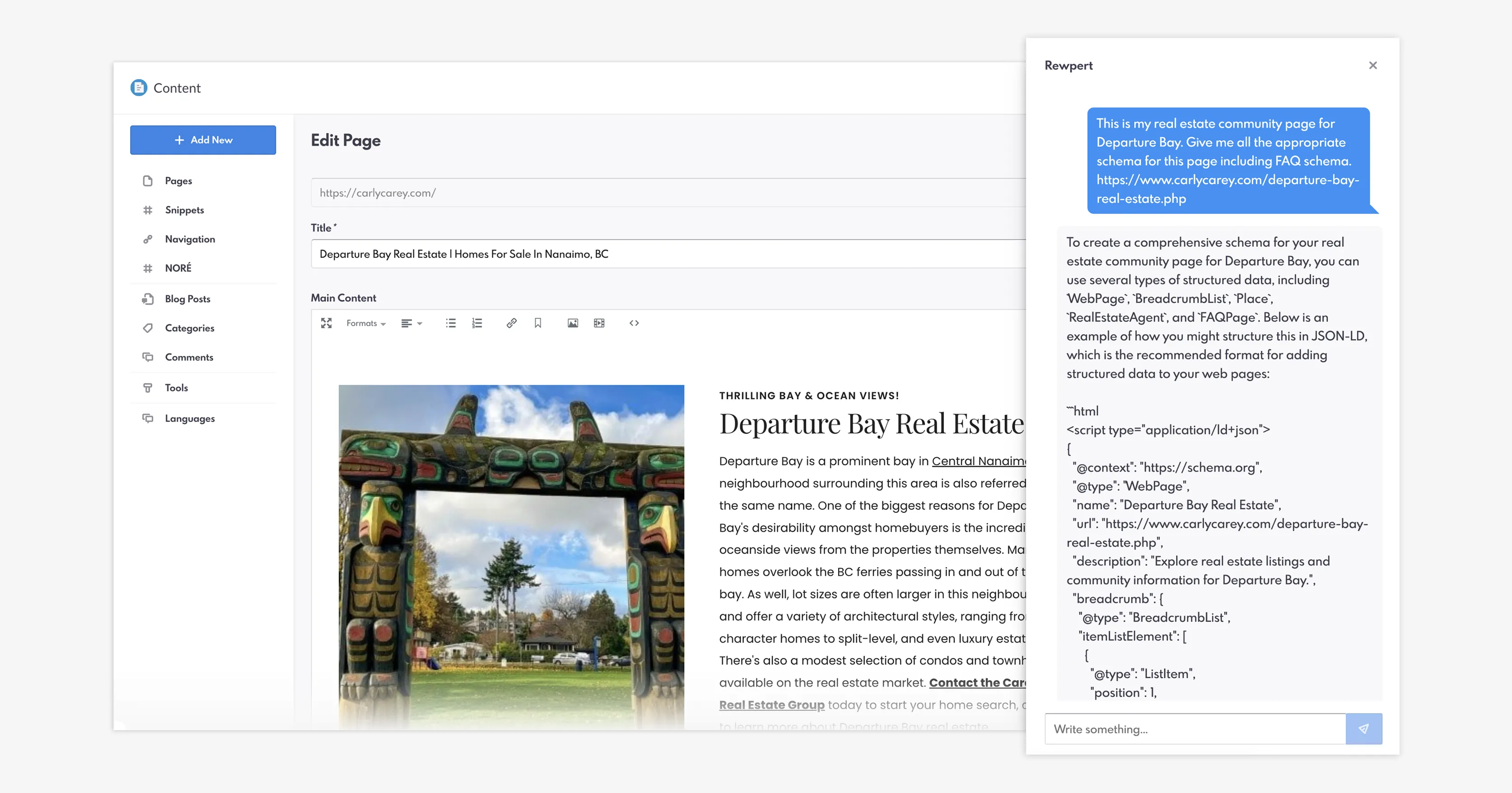Click the THRILLING BAY & OCEAN VIEWS text
The image size is (1512, 793).
click(809, 396)
